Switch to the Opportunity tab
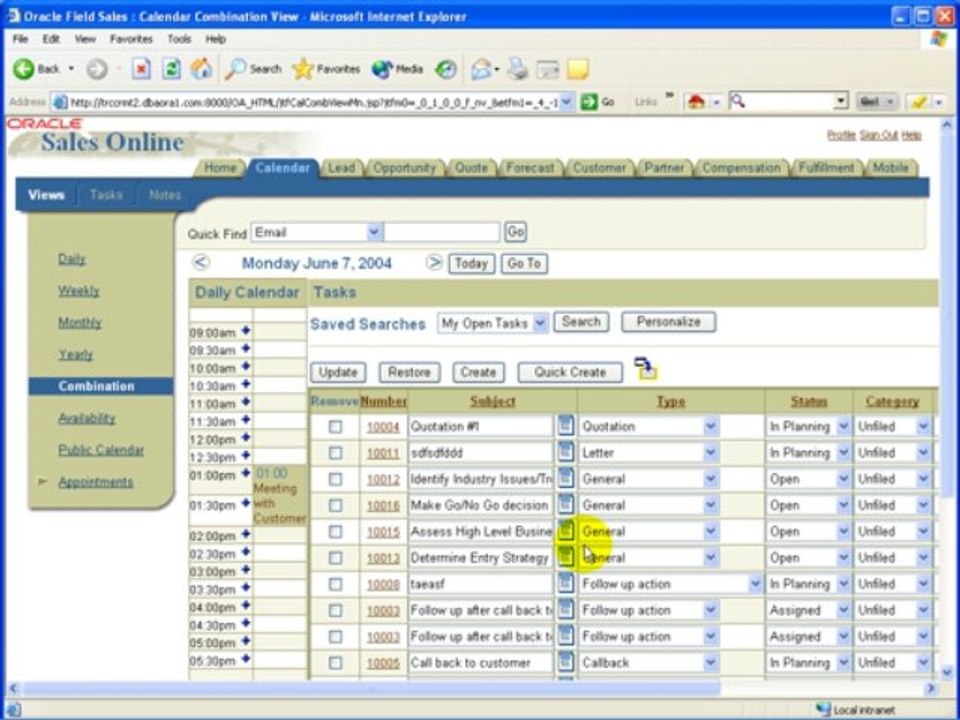 point(404,168)
